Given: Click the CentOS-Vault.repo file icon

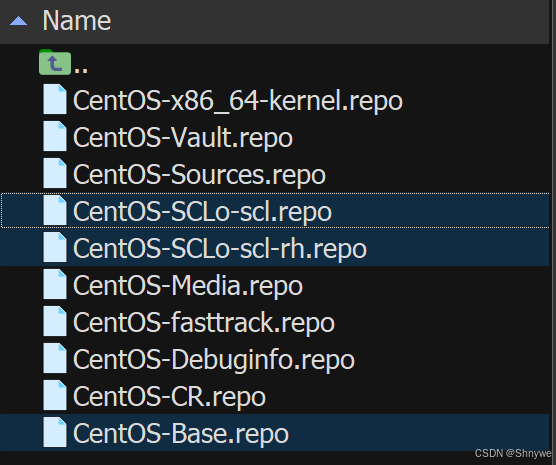Looking at the screenshot, I should 55,136.
